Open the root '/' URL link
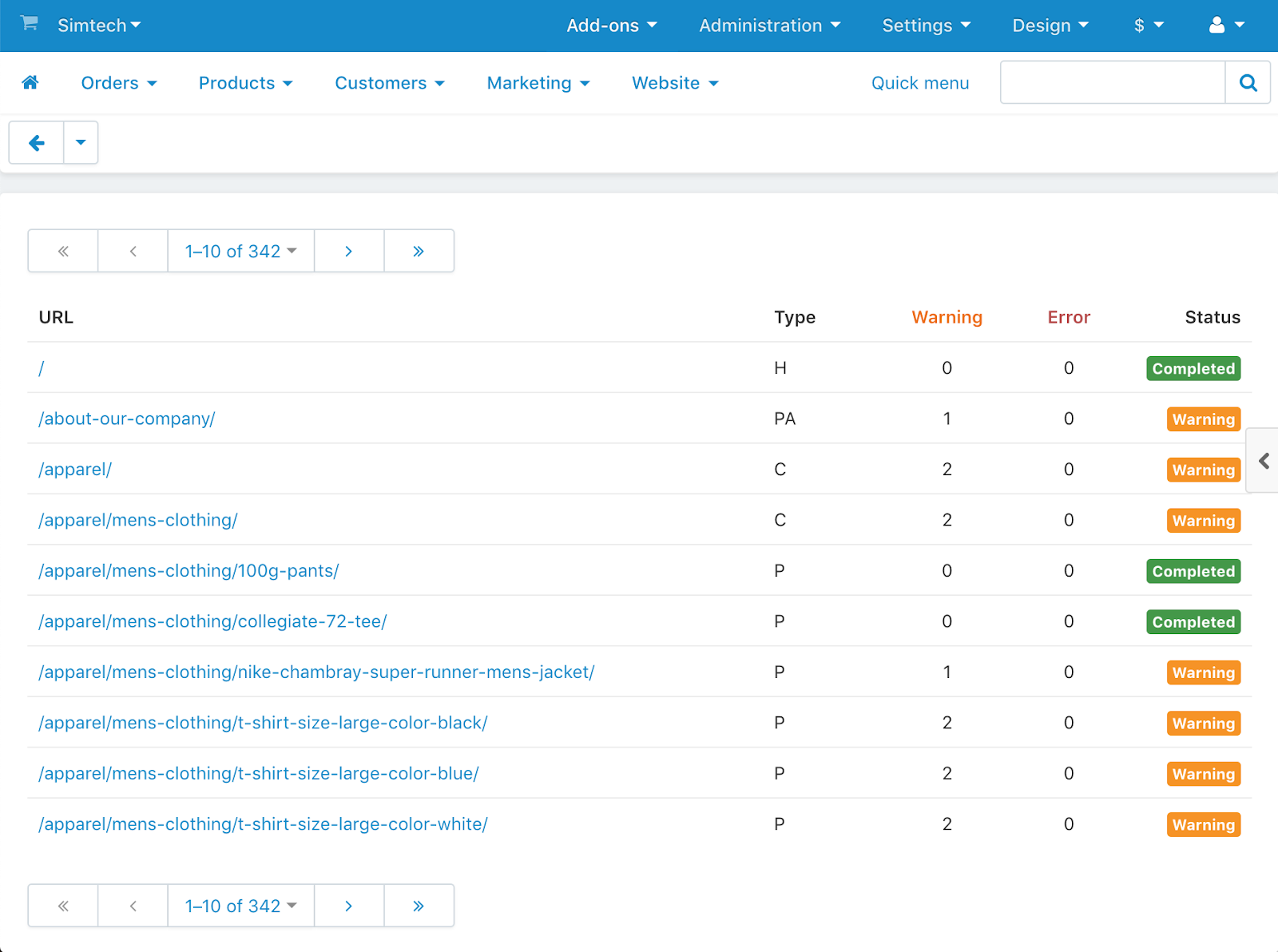 (42, 368)
